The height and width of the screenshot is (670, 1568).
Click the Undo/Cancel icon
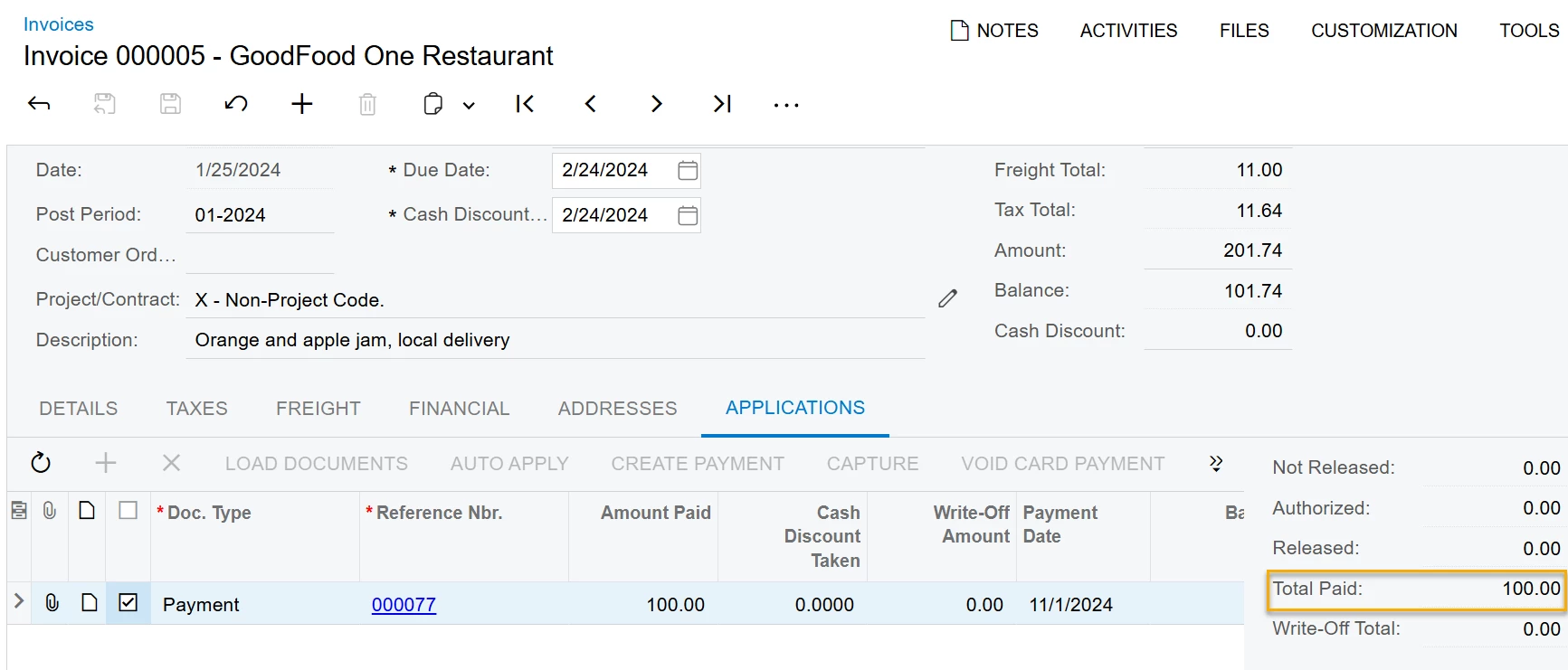click(236, 104)
